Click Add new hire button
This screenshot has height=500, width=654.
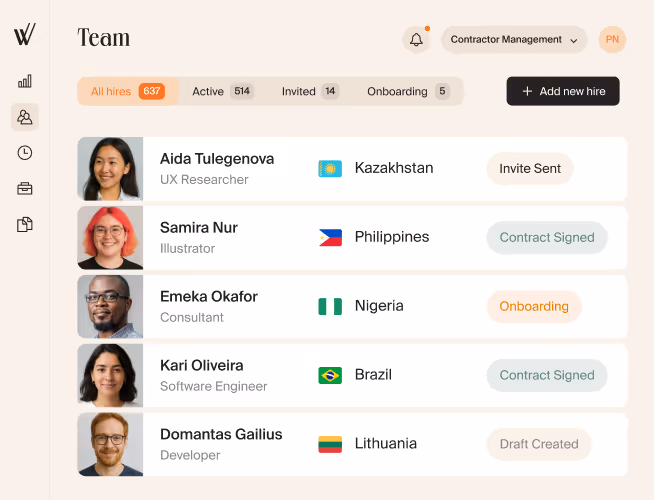[x=563, y=91]
